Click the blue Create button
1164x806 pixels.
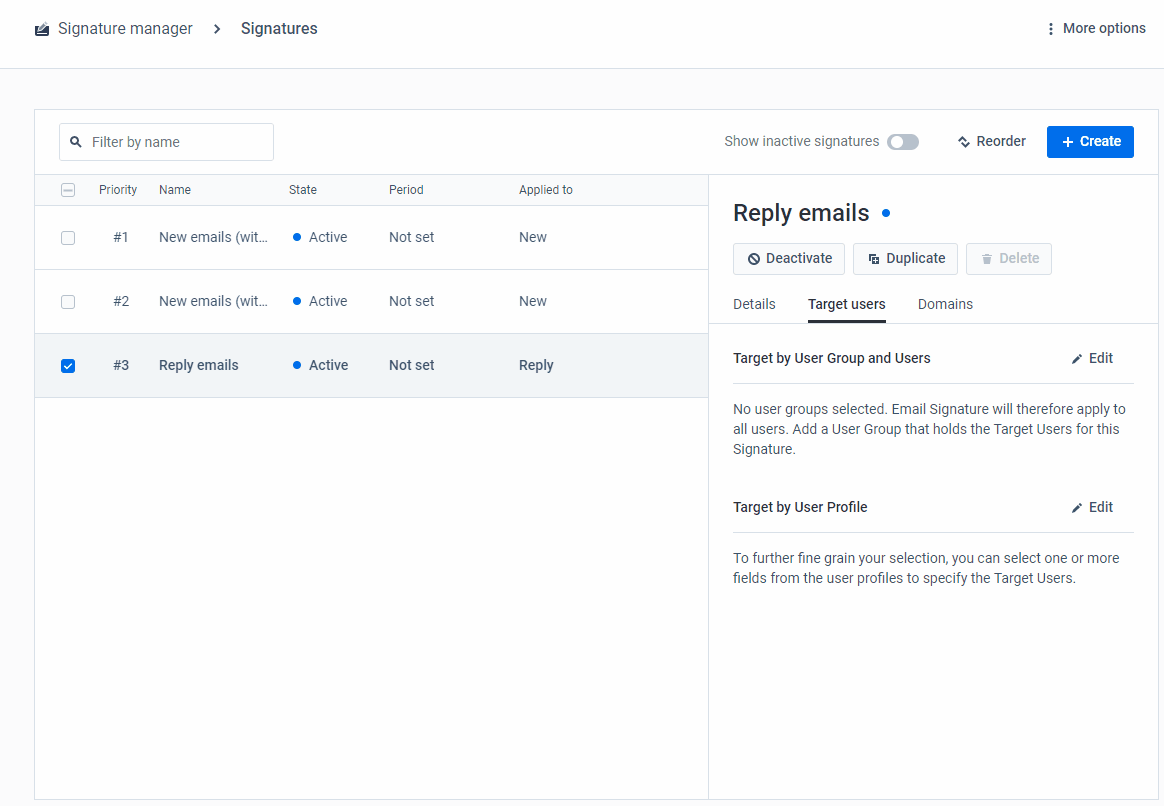pos(1090,141)
